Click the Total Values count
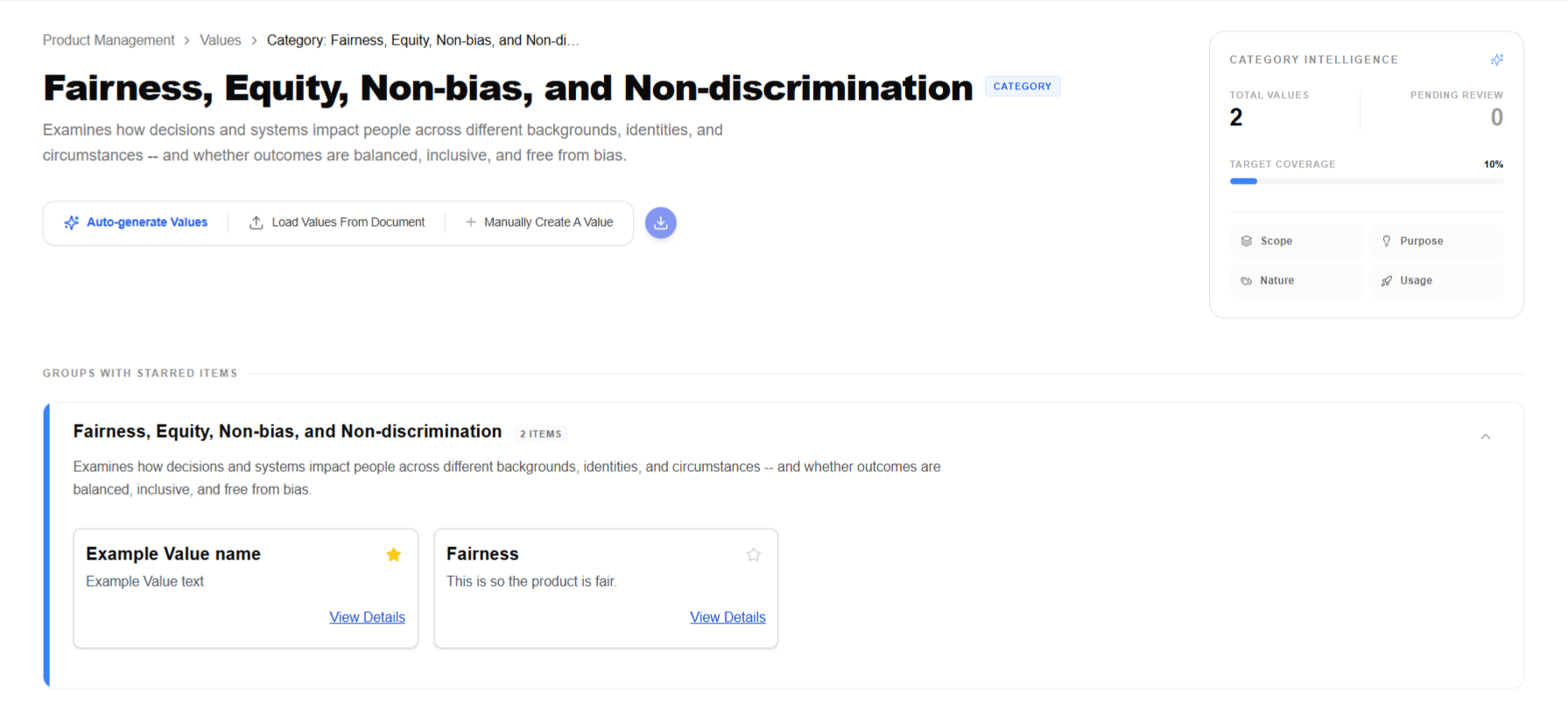 click(x=1236, y=117)
